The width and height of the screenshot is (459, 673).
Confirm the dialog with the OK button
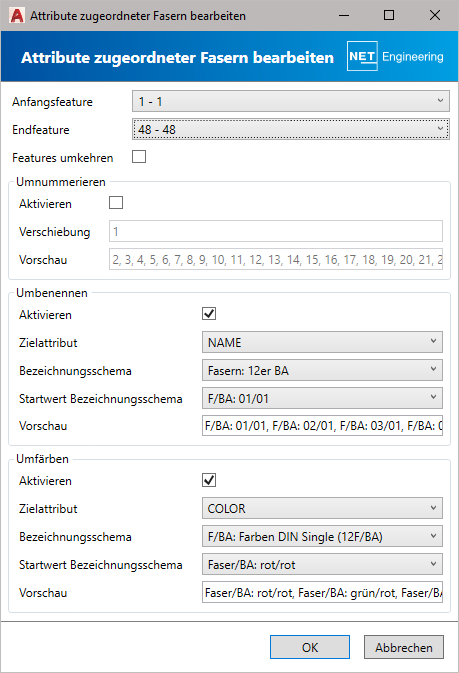point(310,647)
